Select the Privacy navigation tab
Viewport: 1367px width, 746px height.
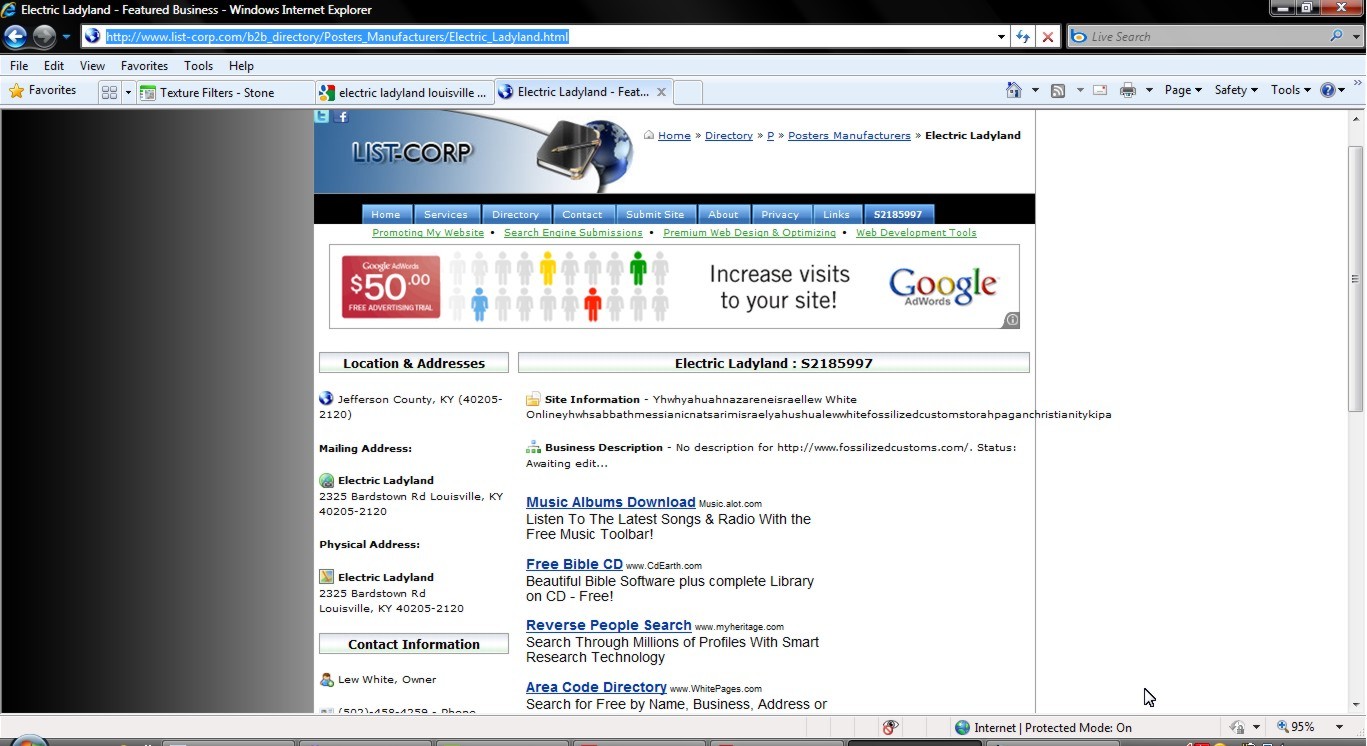click(x=780, y=214)
